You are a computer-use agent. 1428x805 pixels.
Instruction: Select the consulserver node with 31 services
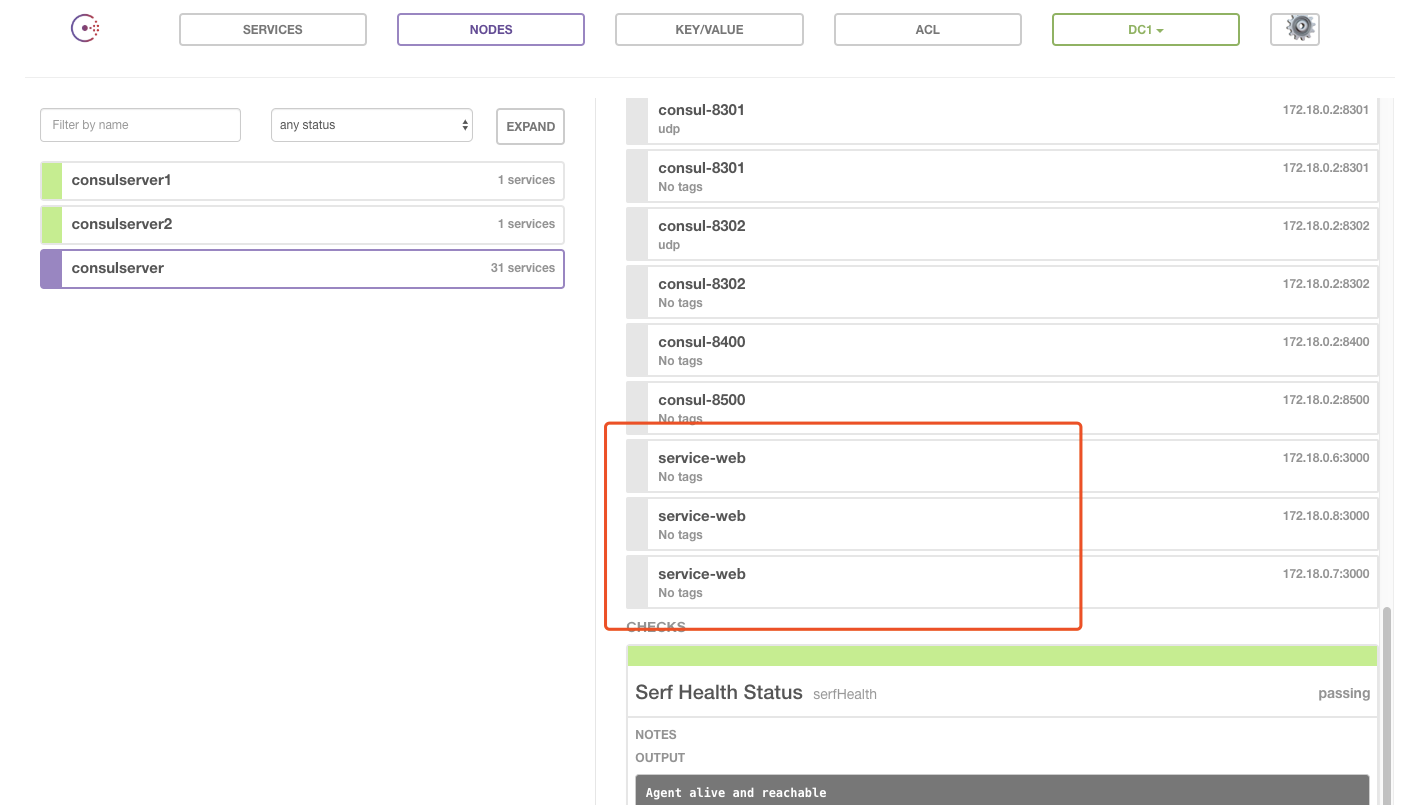coord(302,268)
